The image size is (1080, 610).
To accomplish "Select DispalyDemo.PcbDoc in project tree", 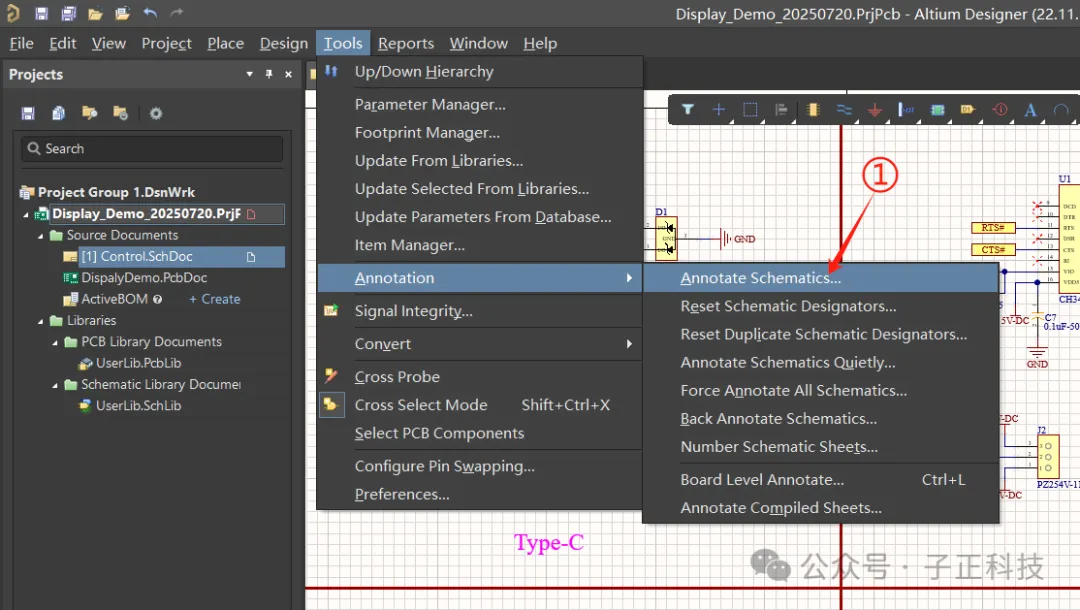I will [144, 278].
